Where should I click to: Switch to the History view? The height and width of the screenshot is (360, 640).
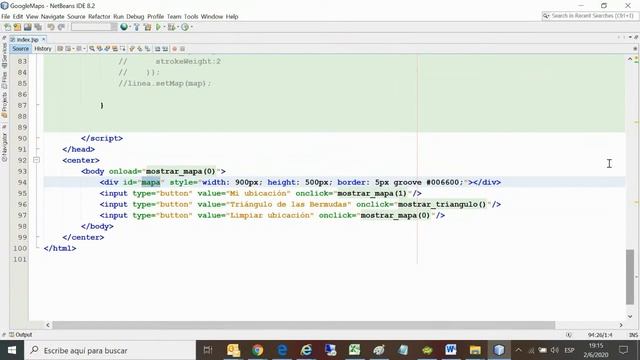pyautogui.click(x=42, y=49)
